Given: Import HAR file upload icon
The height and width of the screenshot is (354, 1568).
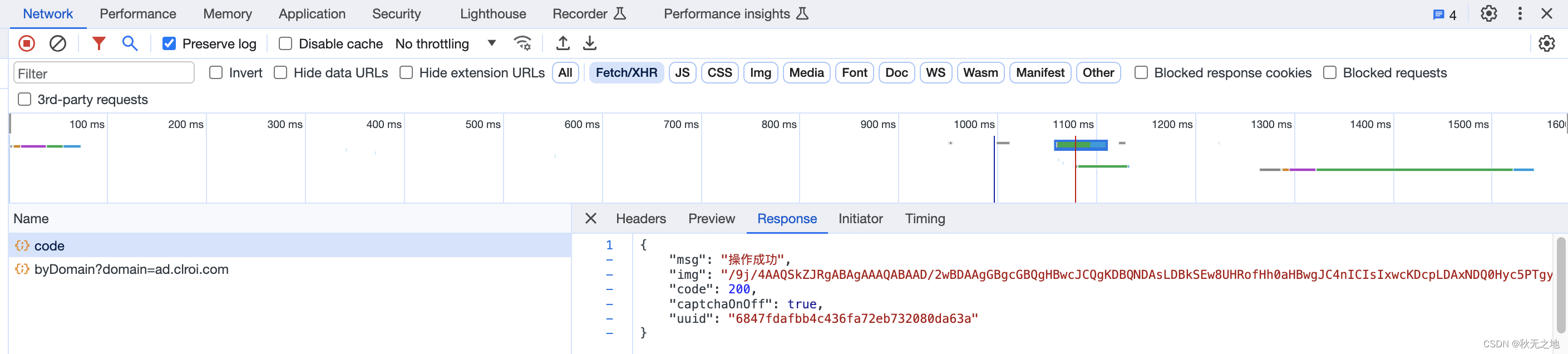Looking at the screenshot, I should [563, 43].
